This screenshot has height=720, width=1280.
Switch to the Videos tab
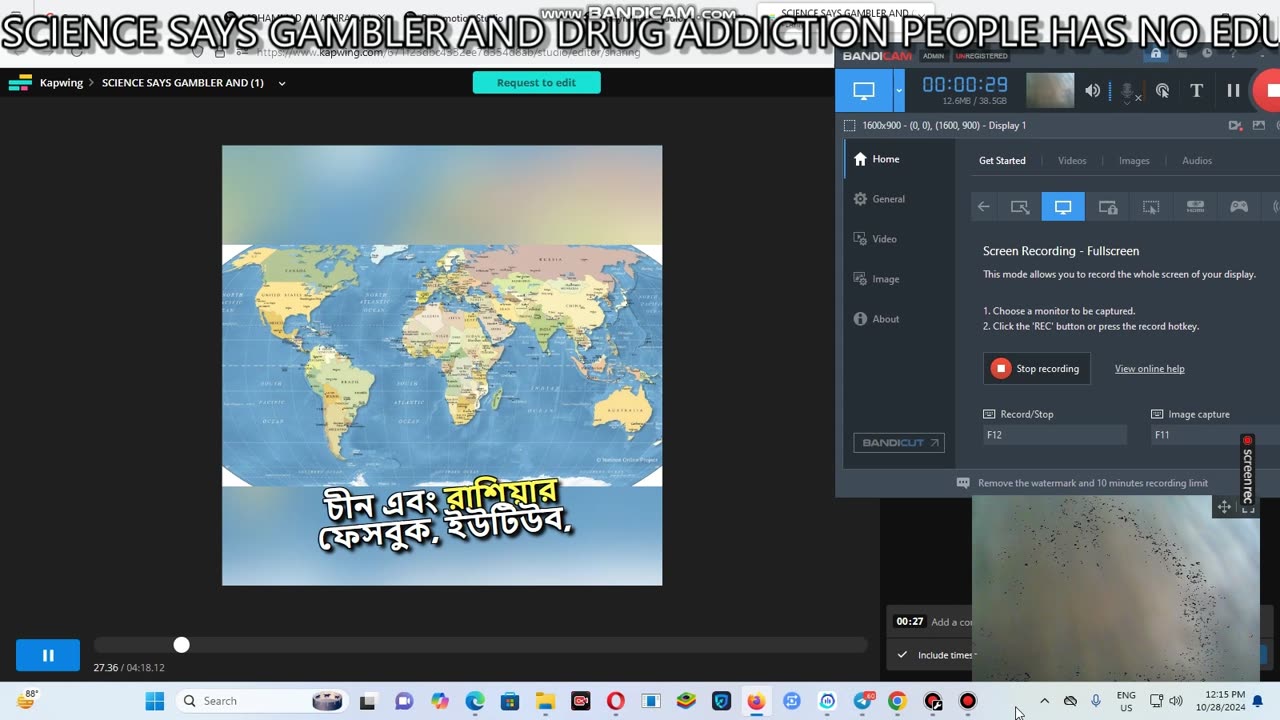pos(1072,161)
